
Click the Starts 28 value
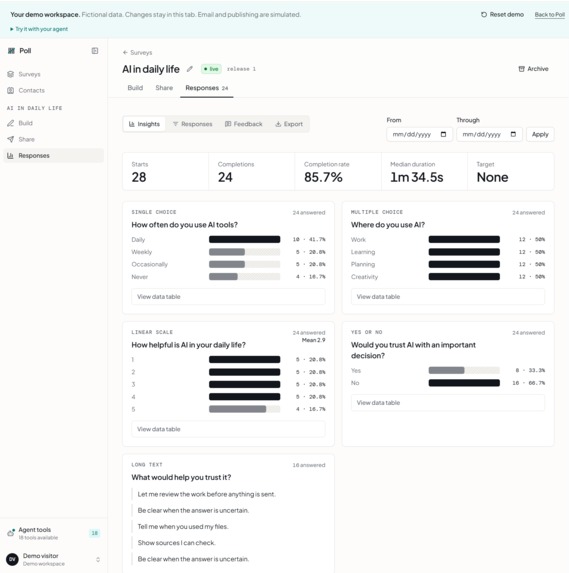[139, 177]
